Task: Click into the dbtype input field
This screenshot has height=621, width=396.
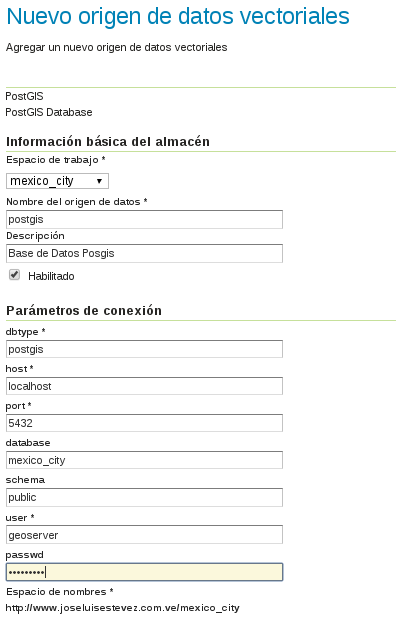Action: (x=145, y=349)
